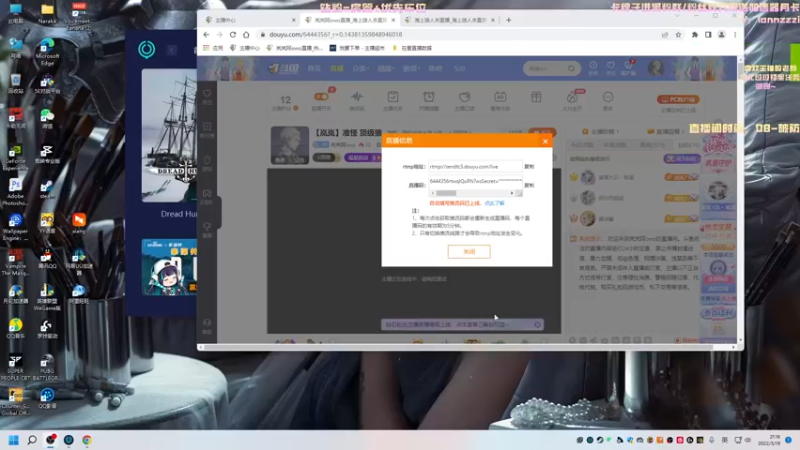Open the categories dropdown in Douyu nav
The height and width of the screenshot is (450, 800).
tap(360, 68)
